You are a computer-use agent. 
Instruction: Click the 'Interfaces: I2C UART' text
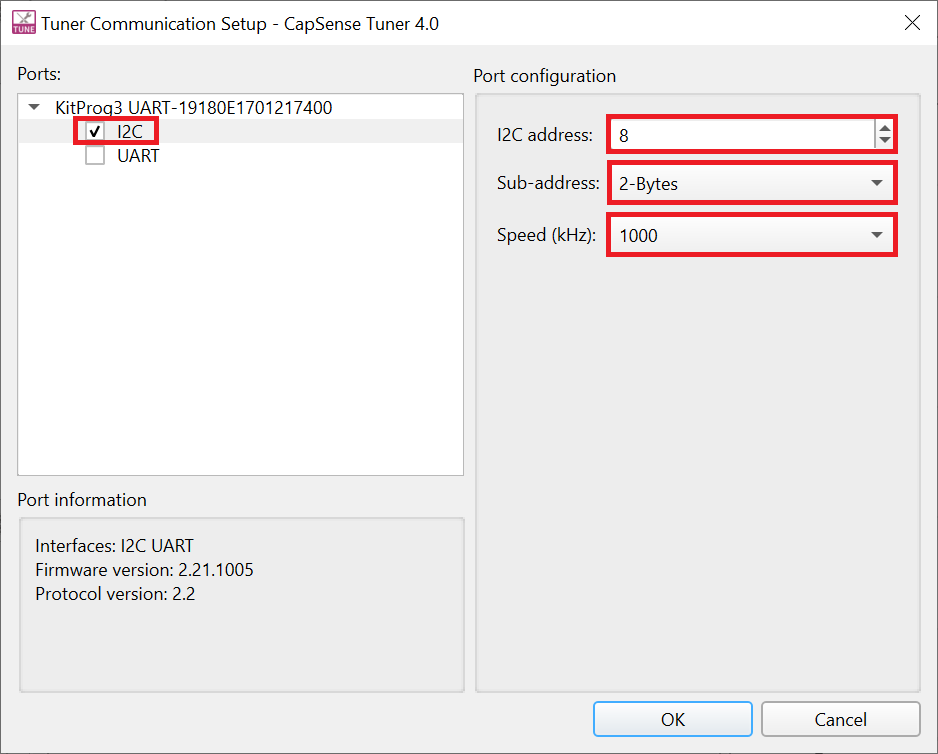114,546
